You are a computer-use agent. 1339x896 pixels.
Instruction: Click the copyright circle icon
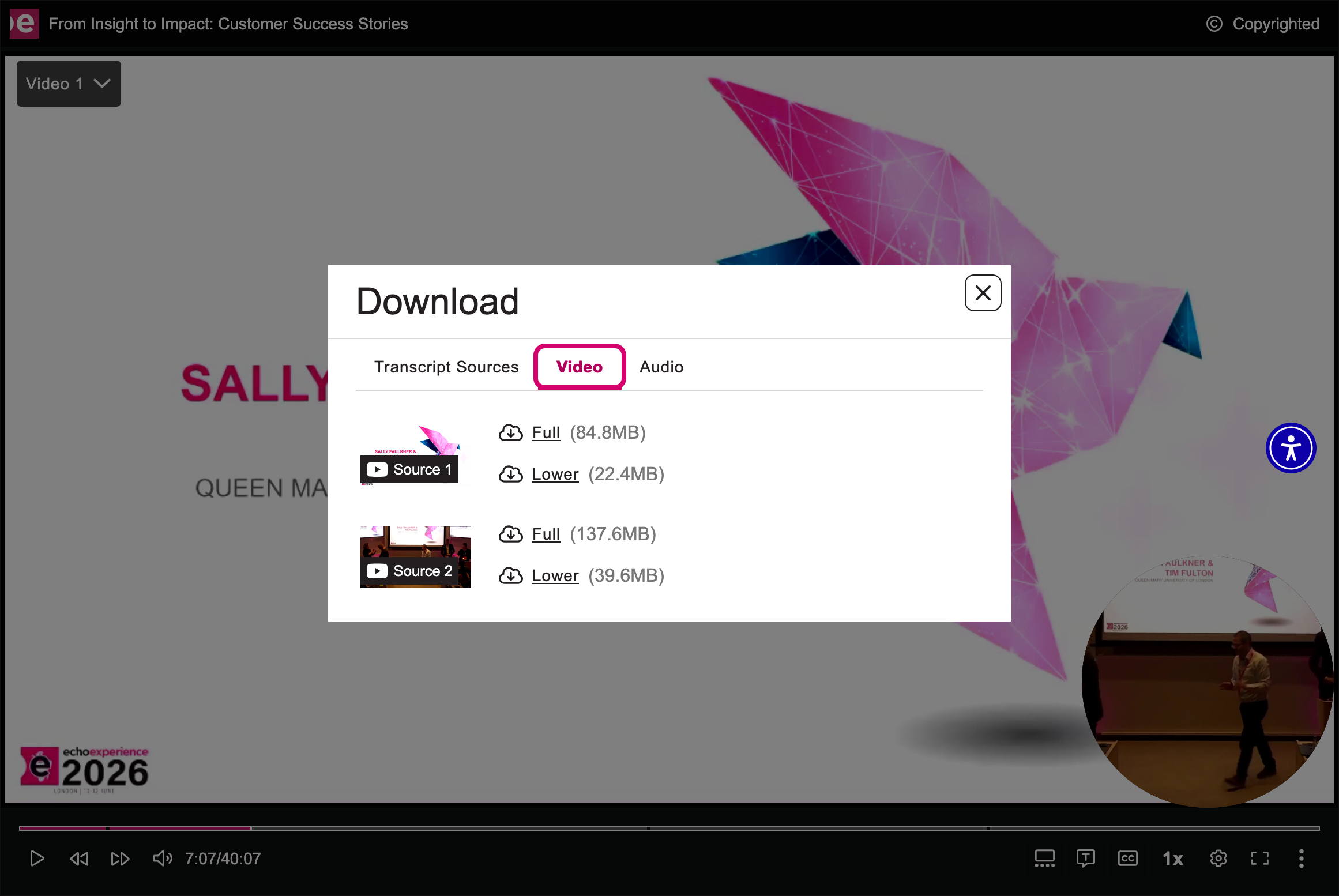[1214, 24]
